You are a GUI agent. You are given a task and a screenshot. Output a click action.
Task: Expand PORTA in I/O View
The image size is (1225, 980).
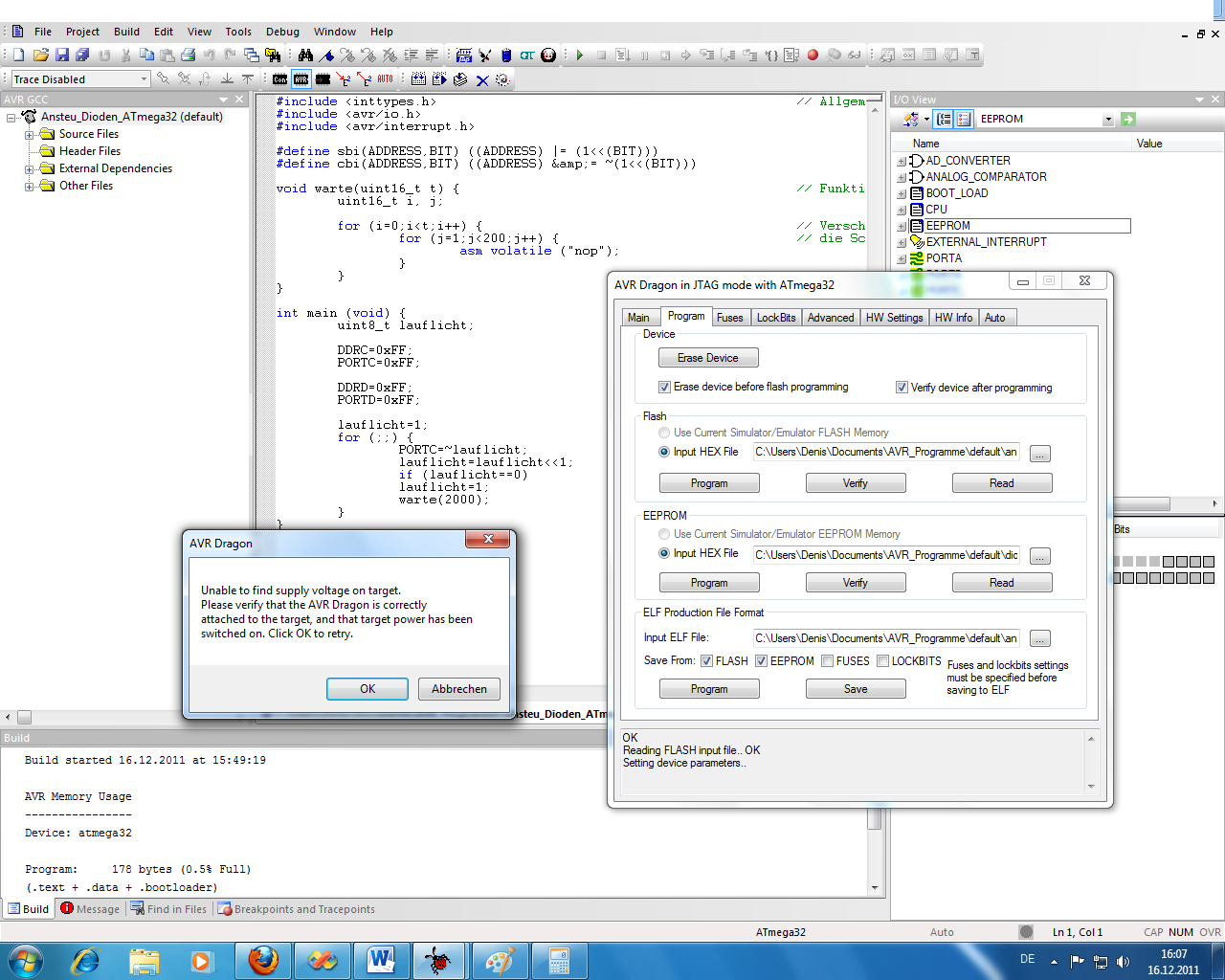pos(901,259)
